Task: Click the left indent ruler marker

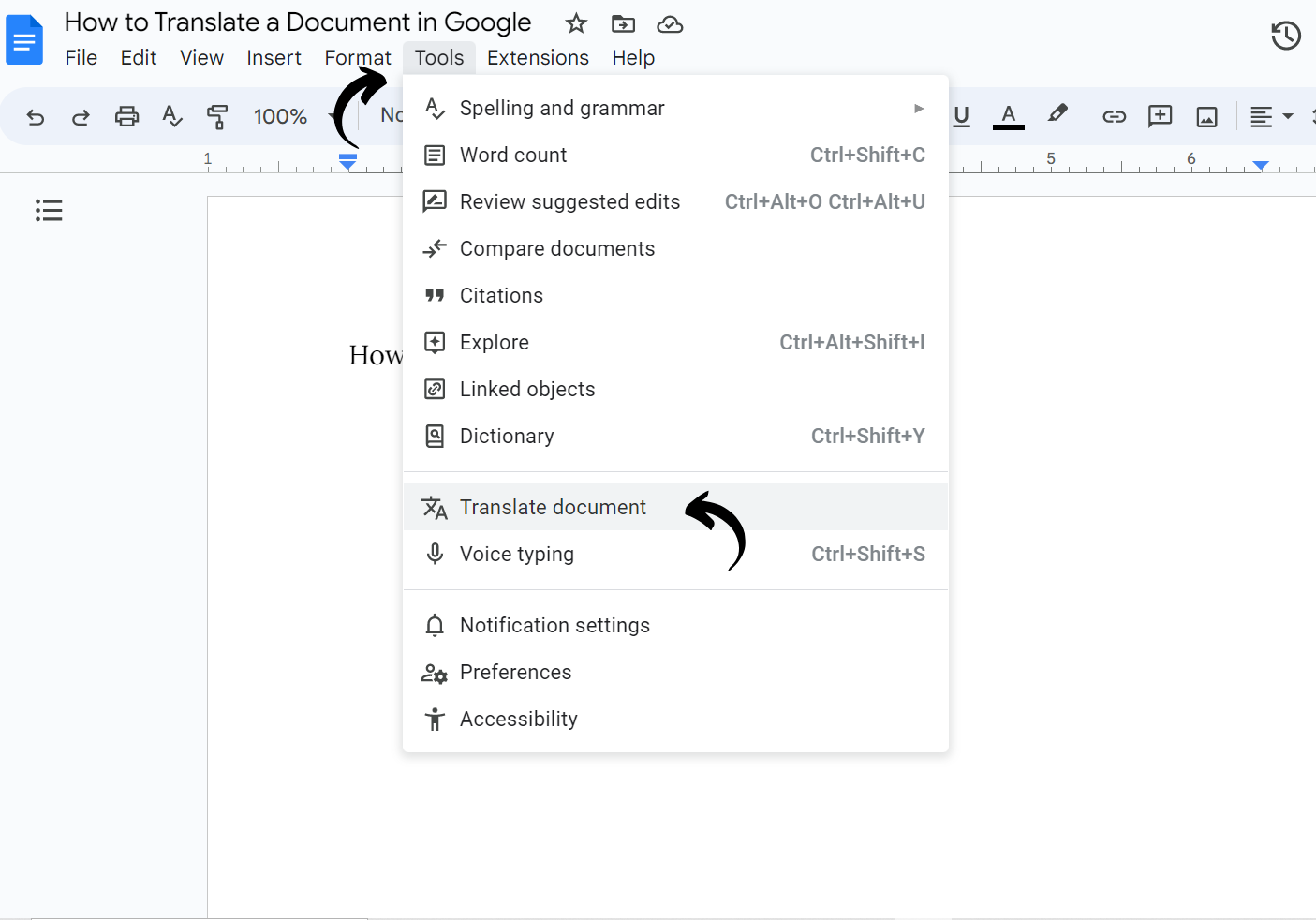Action: [x=347, y=165]
